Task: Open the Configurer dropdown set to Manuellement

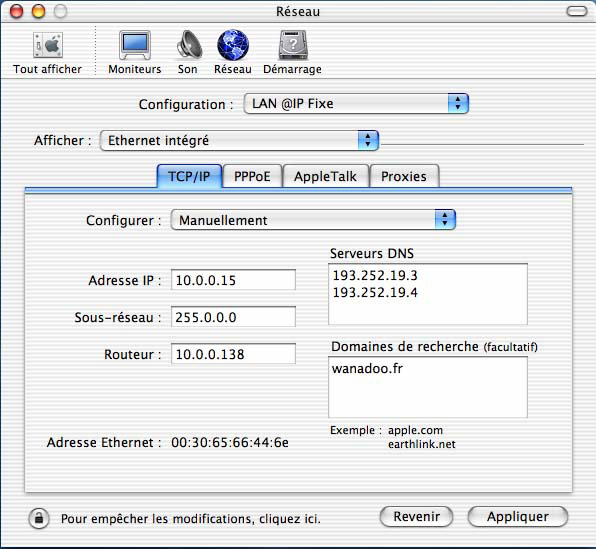Action: [313, 220]
